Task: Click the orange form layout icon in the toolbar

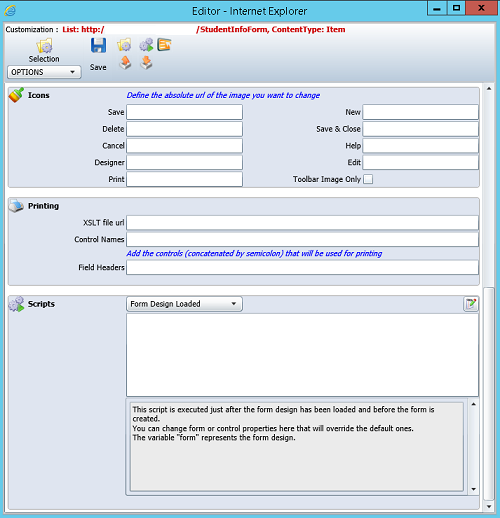Action: tap(164, 44)
